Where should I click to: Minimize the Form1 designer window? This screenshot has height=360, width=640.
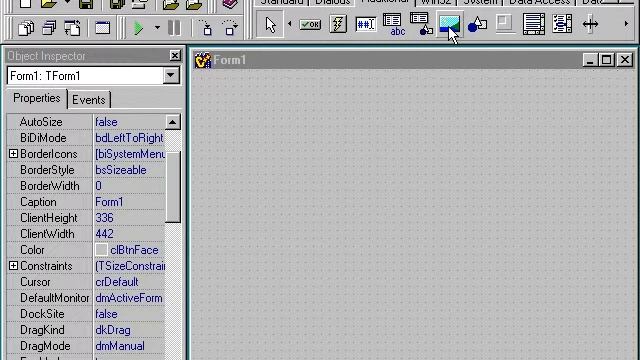589,60
